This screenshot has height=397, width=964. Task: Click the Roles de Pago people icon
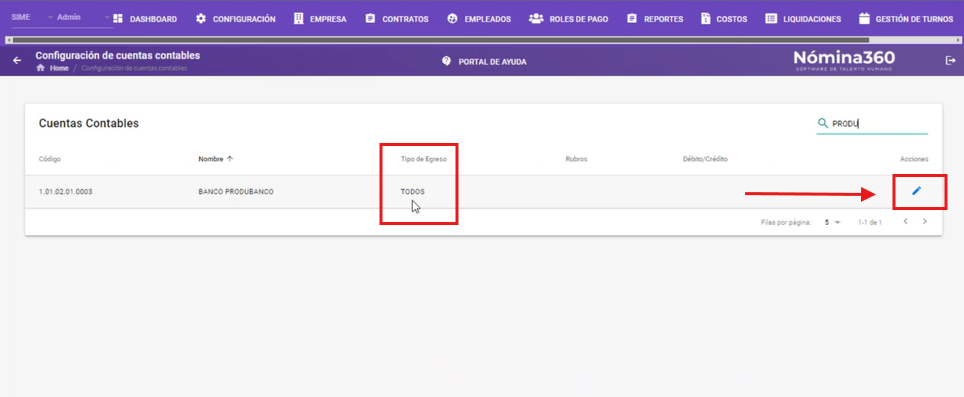(x=536, y=18)
